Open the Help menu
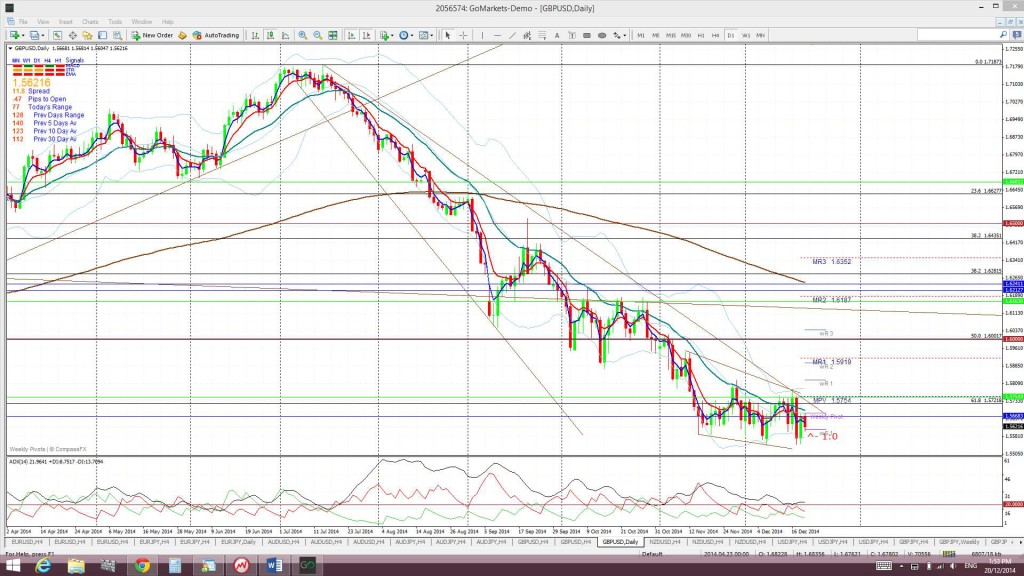The image size is (1024, 576). point(168,22)
